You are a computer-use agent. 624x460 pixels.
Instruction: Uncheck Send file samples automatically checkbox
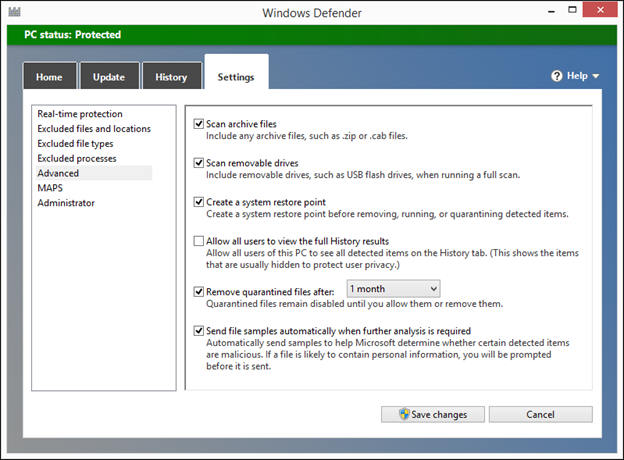pos(199,331)
